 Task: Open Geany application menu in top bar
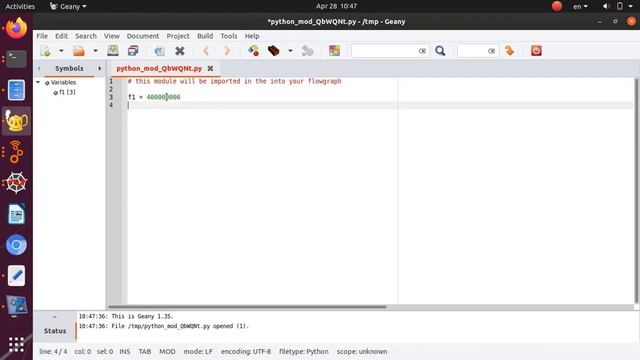(x=68, y=7)
